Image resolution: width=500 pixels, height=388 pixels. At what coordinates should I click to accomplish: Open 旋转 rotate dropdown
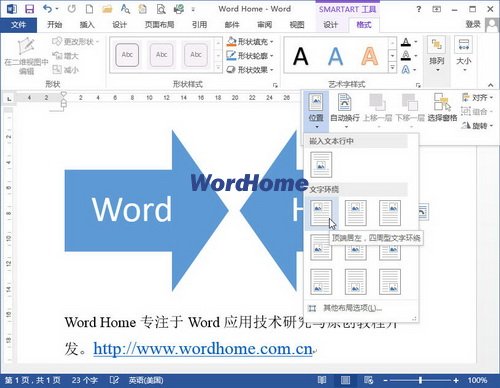tap(477, 125)
